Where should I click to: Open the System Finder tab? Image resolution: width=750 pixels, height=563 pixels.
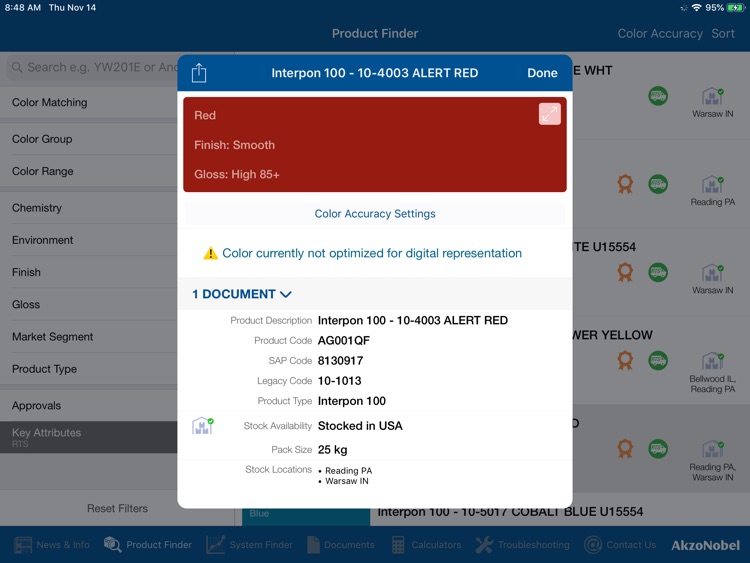coord(249,545)
